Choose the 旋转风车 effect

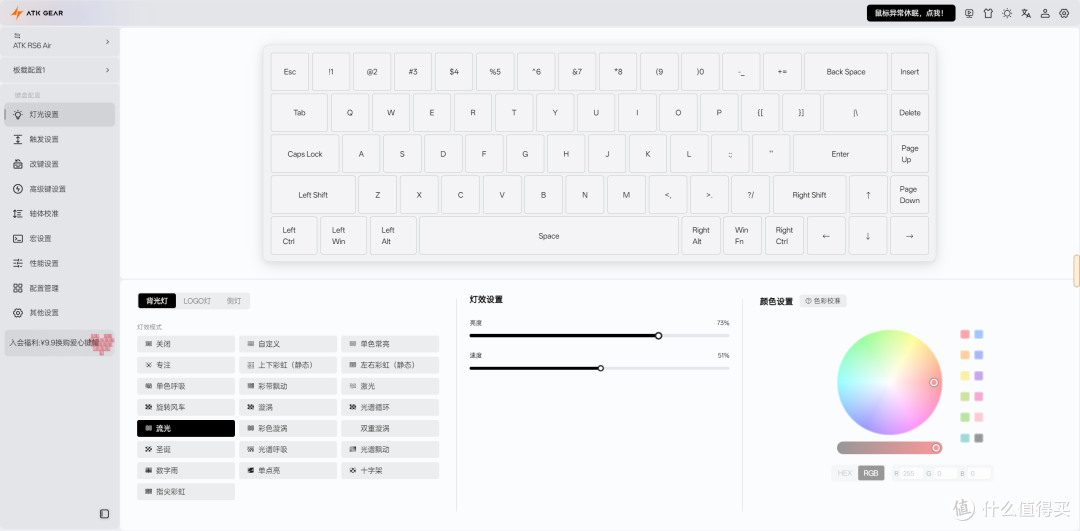click(x=186, y=408)
